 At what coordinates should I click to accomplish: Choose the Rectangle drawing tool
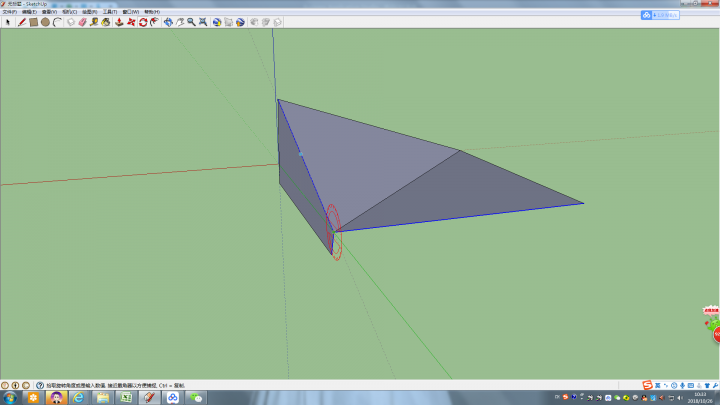tap(33, 22)
